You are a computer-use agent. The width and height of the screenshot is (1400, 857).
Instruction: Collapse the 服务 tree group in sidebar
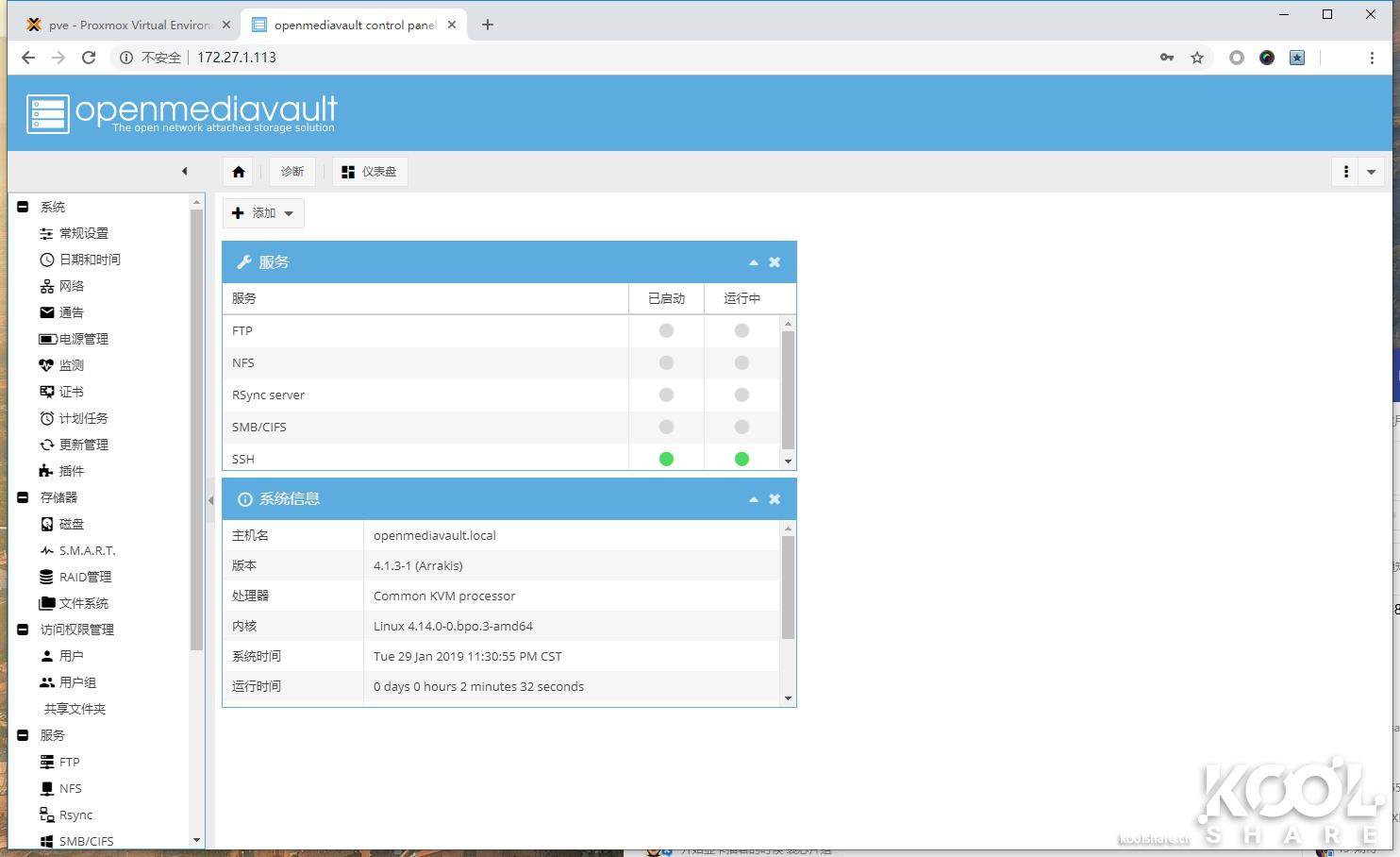click(x=23, y=735)
